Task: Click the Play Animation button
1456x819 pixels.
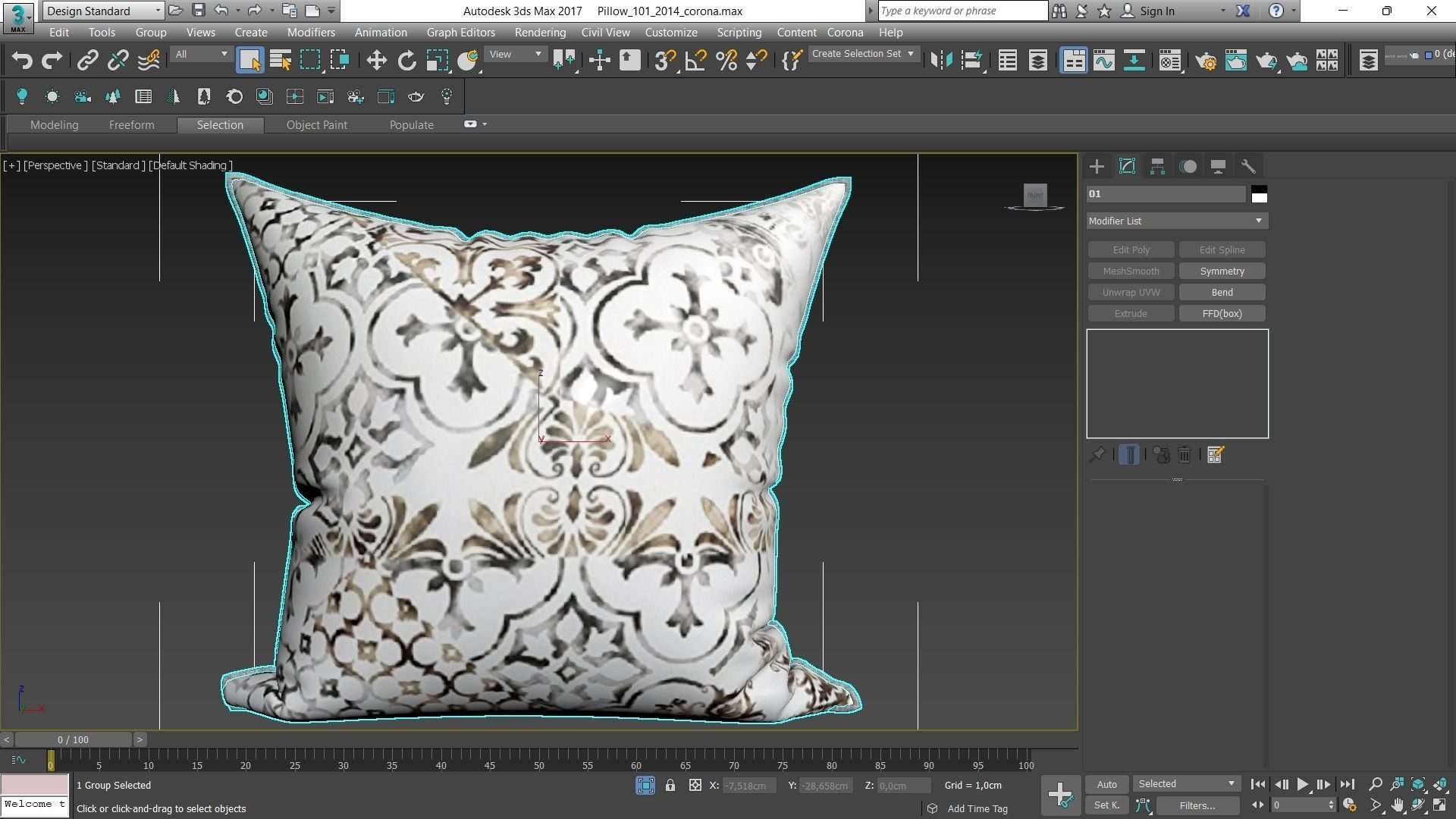Action: 1302,785
